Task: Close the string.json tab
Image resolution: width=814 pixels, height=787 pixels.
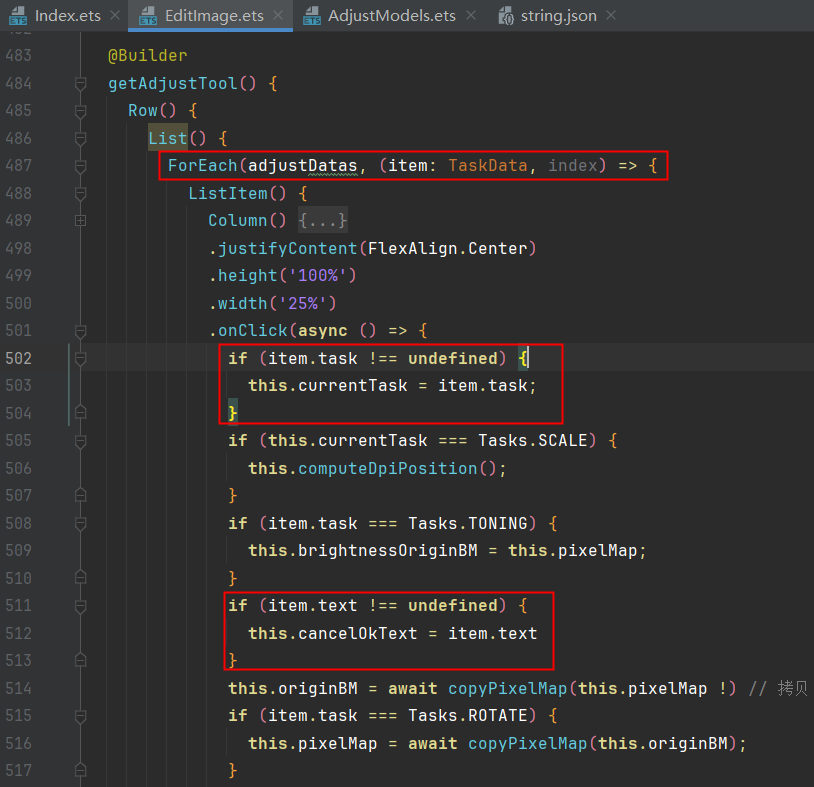Action: (x=610, y=16)
